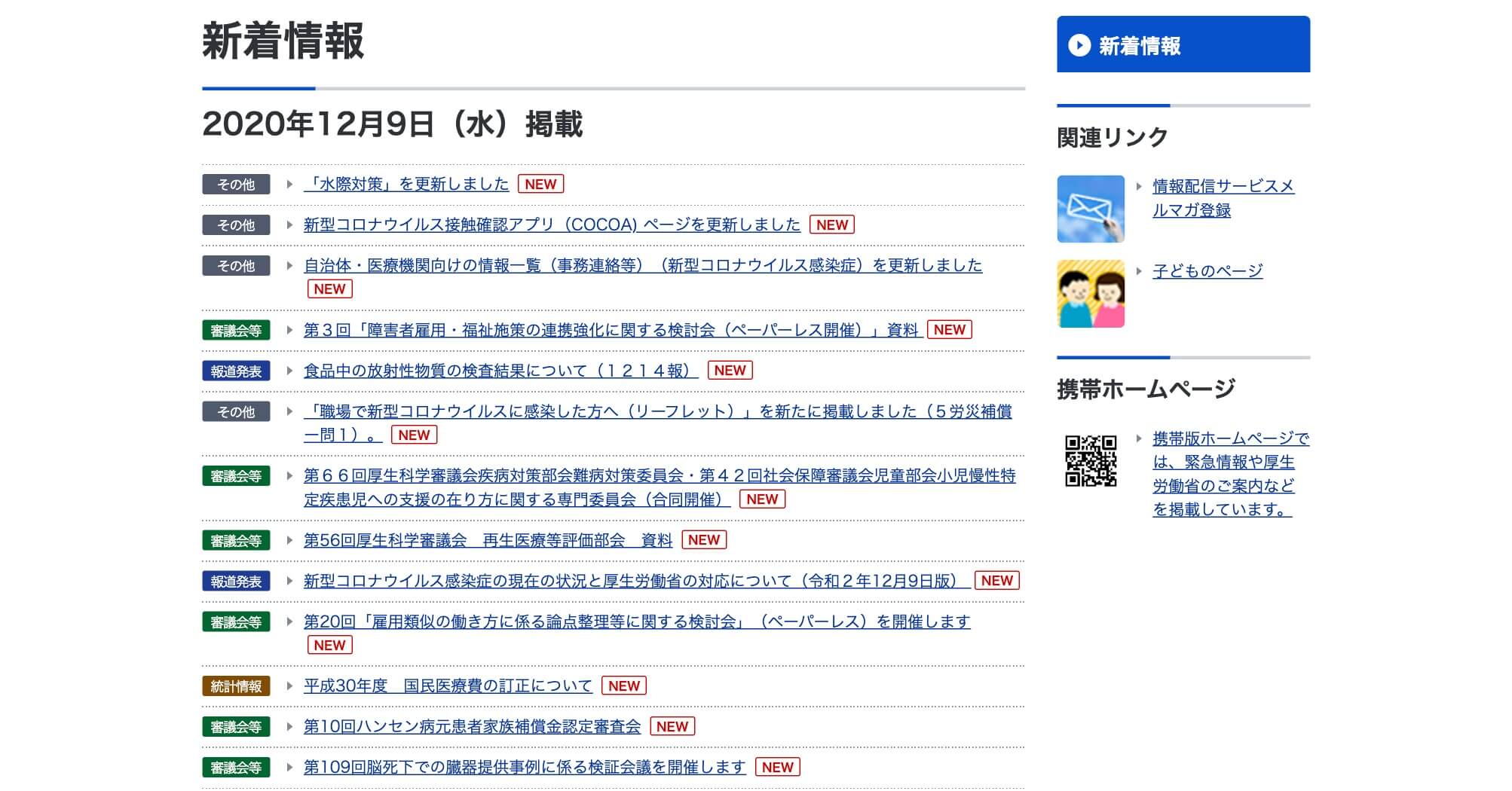Image resolution: width=1512 pixels, height=791 pixels.
Task: Open 情報配信サービスメルマガ登録 link
Action: [1223, 198]
